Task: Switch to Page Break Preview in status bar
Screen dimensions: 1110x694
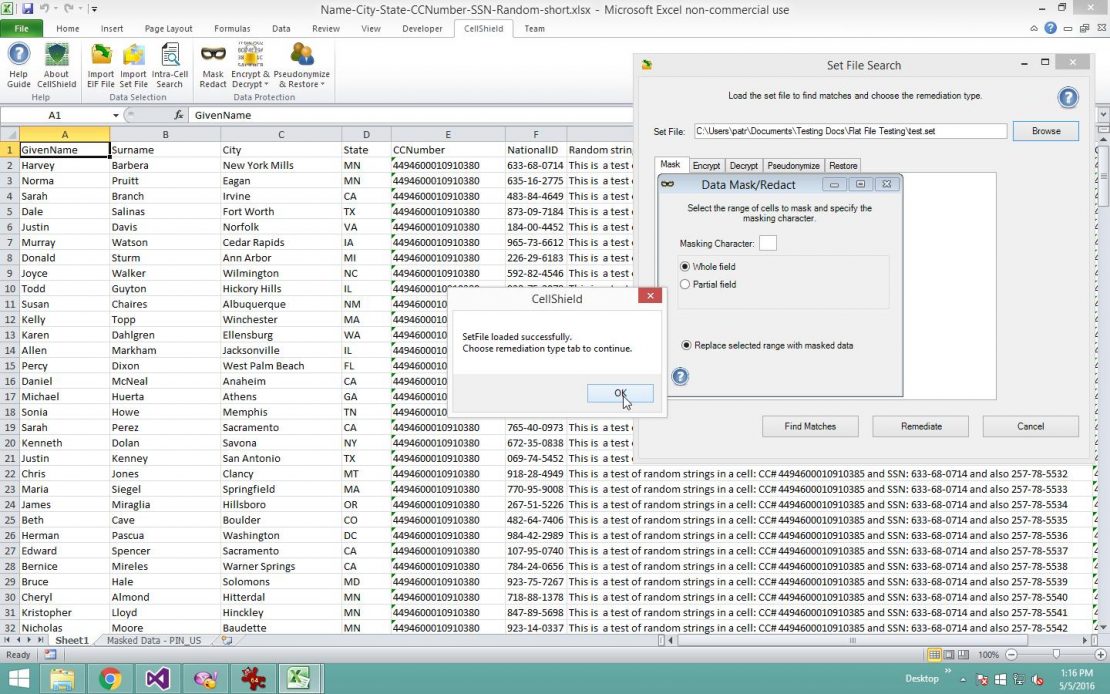Action: pos(963,654)
